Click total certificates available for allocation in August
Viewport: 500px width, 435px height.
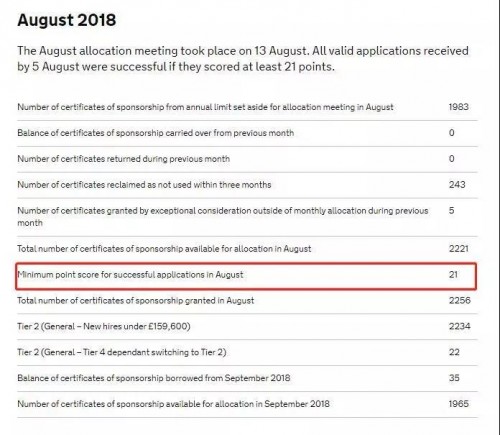(247, 249)
